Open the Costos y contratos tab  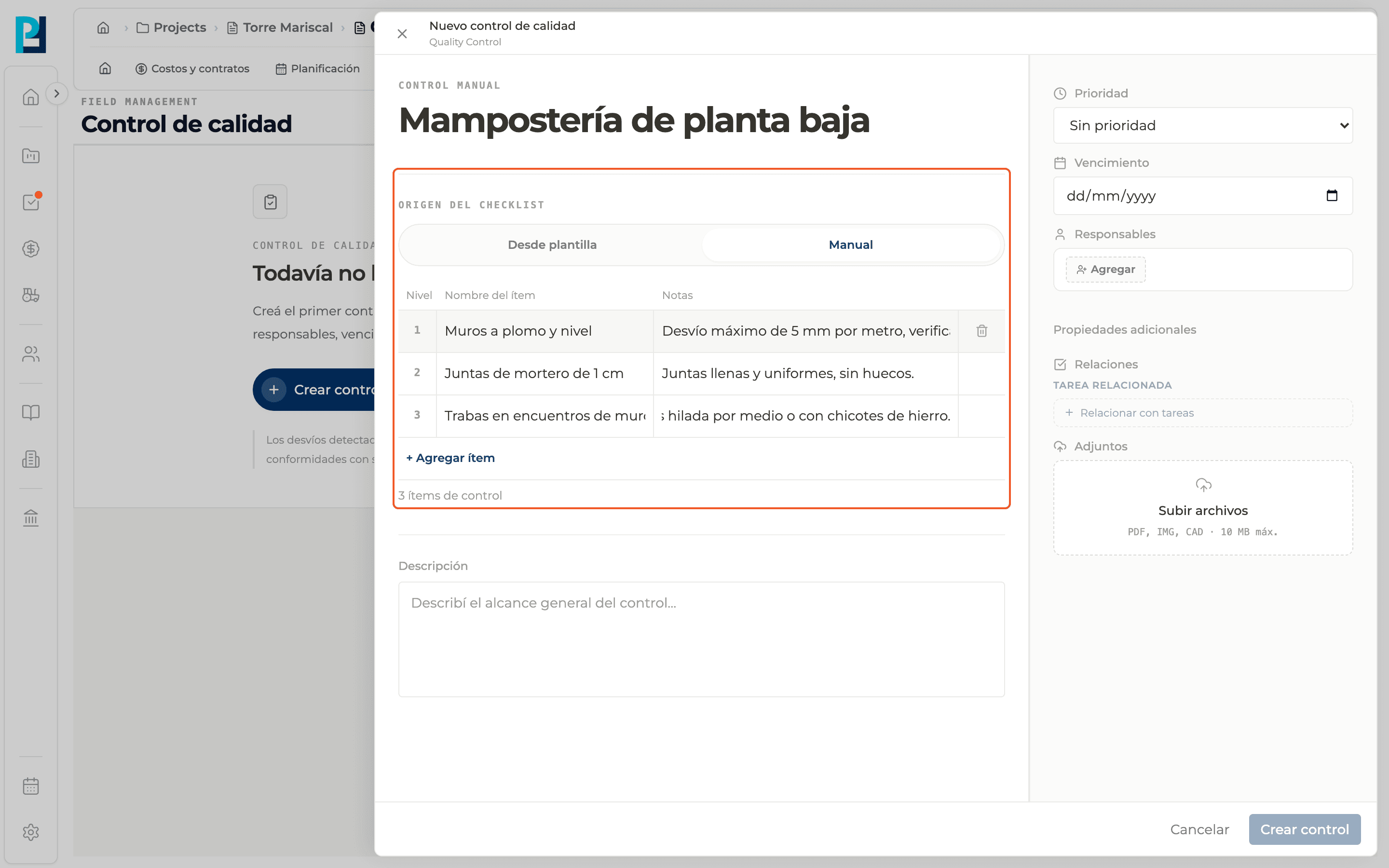192,69
